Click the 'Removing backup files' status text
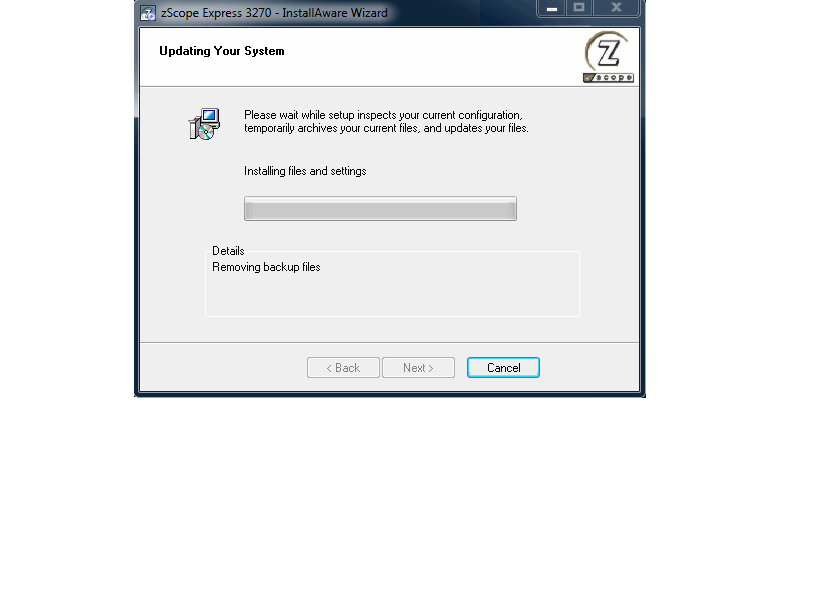Viewport: 835px width, 600px height. tap(266, 267)
